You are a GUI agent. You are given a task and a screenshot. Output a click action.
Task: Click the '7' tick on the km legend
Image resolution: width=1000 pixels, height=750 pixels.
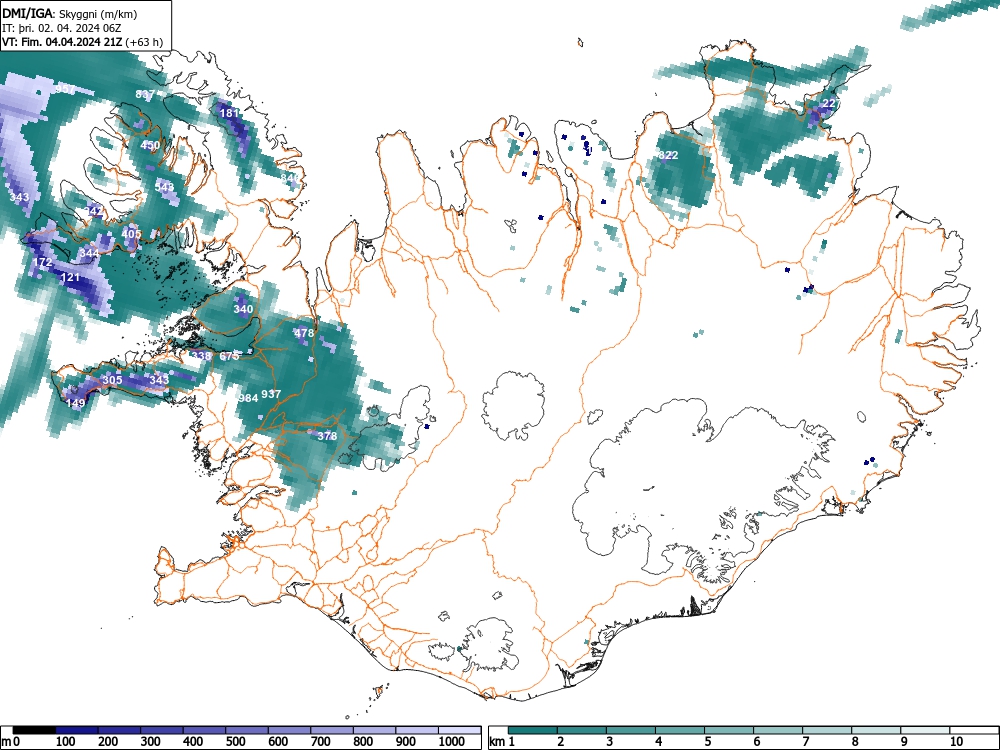[805, 742]
